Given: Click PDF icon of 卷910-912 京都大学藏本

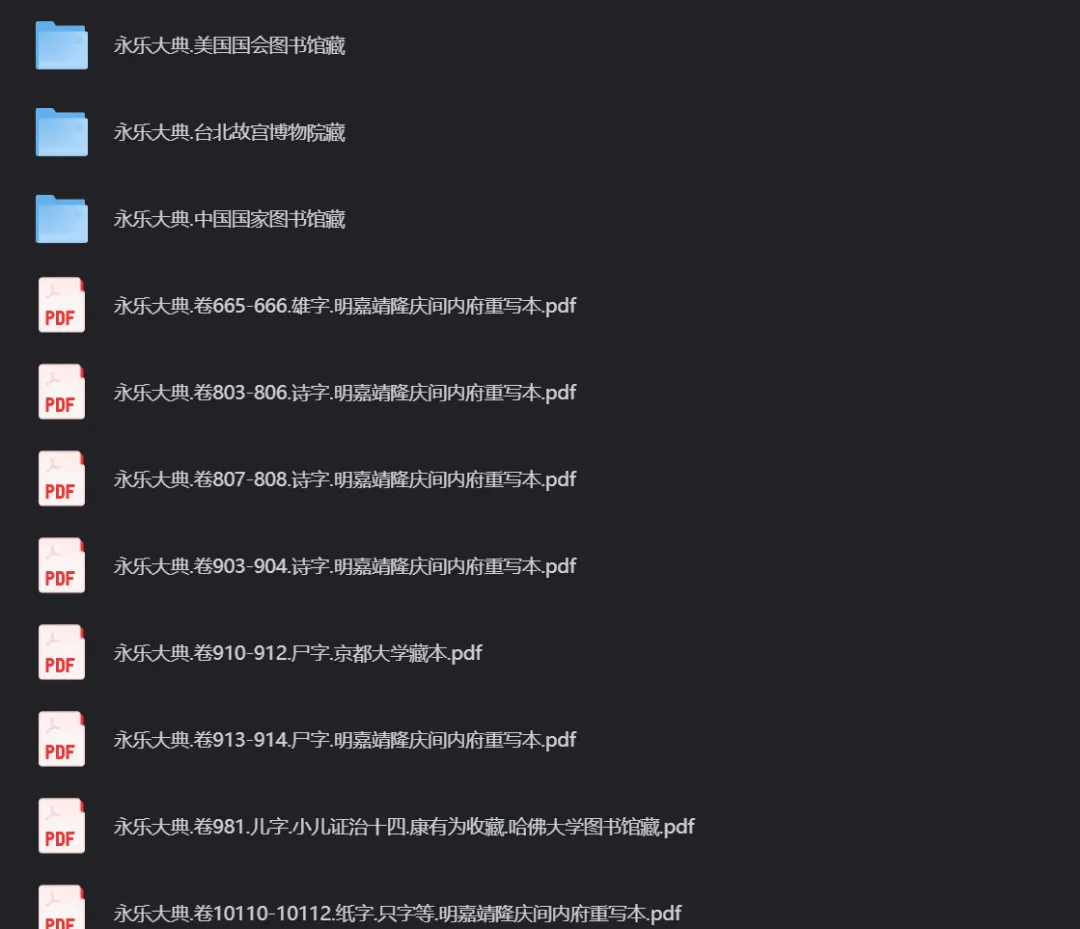Looking at the screenshot, I should pos(61,652).
